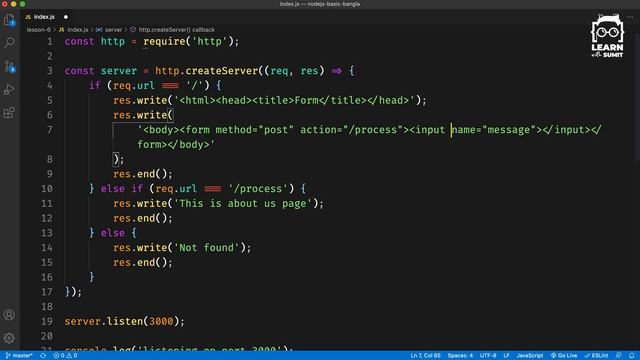Open the errors and warnings count in the status bar
This screenshot has width=640, height=360.
(x=65, y=356)
